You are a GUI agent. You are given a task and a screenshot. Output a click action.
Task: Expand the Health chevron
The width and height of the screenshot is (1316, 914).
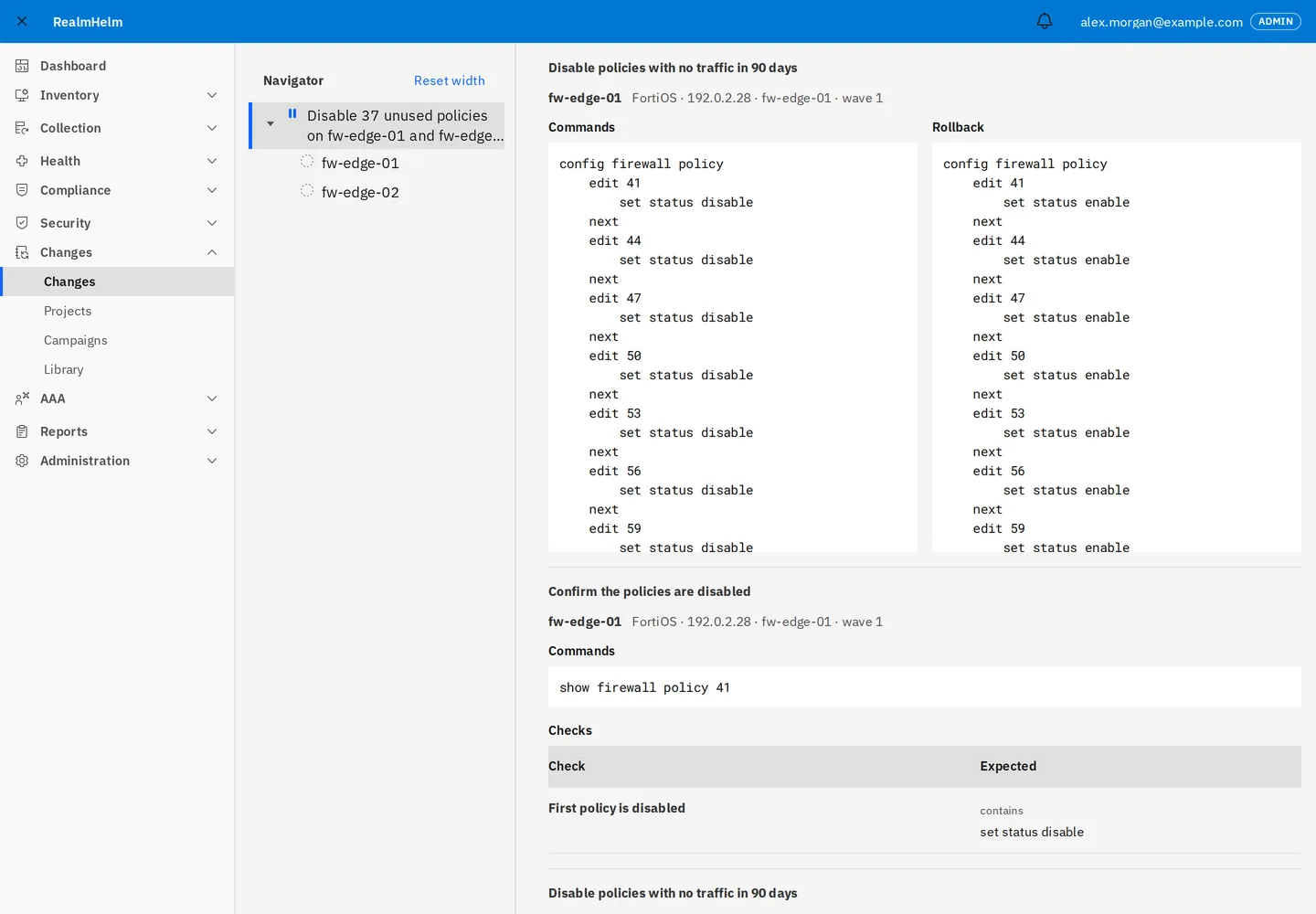point(212,161)
